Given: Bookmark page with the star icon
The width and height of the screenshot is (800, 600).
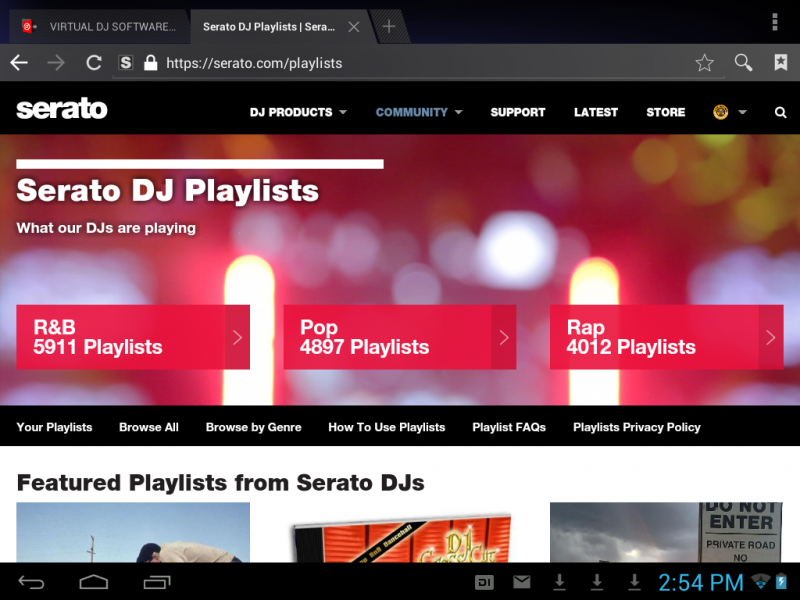Looking at the screenshot, I should [704, 63].
